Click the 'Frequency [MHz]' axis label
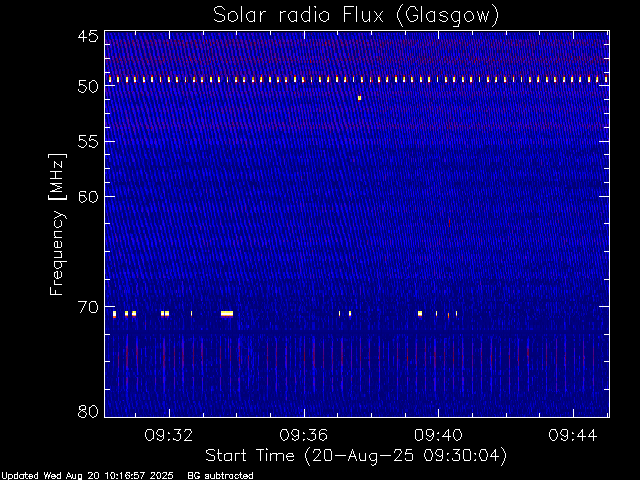 tap(57, 224)
